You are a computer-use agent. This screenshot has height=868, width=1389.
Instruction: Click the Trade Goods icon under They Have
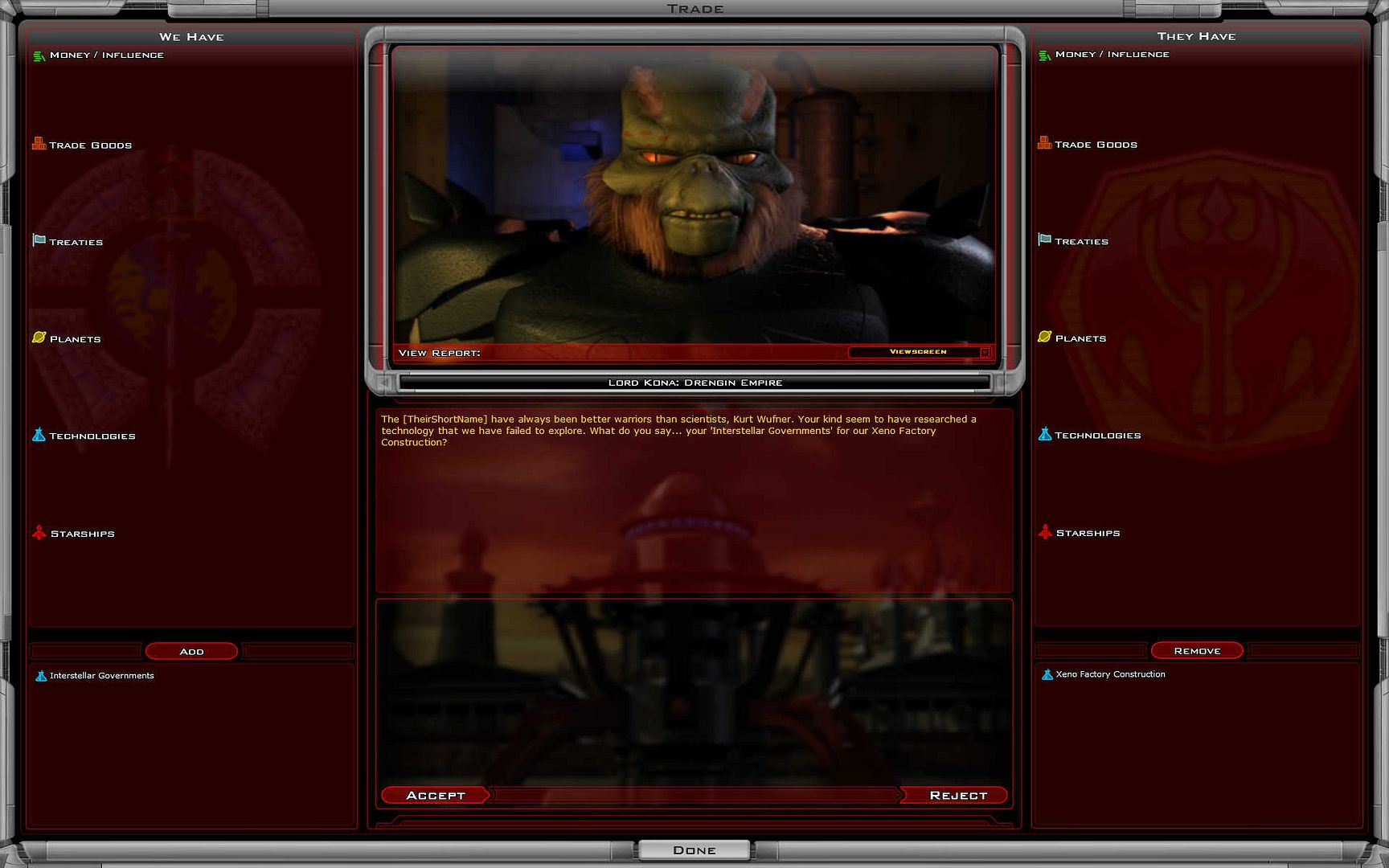click(1044, 143)
